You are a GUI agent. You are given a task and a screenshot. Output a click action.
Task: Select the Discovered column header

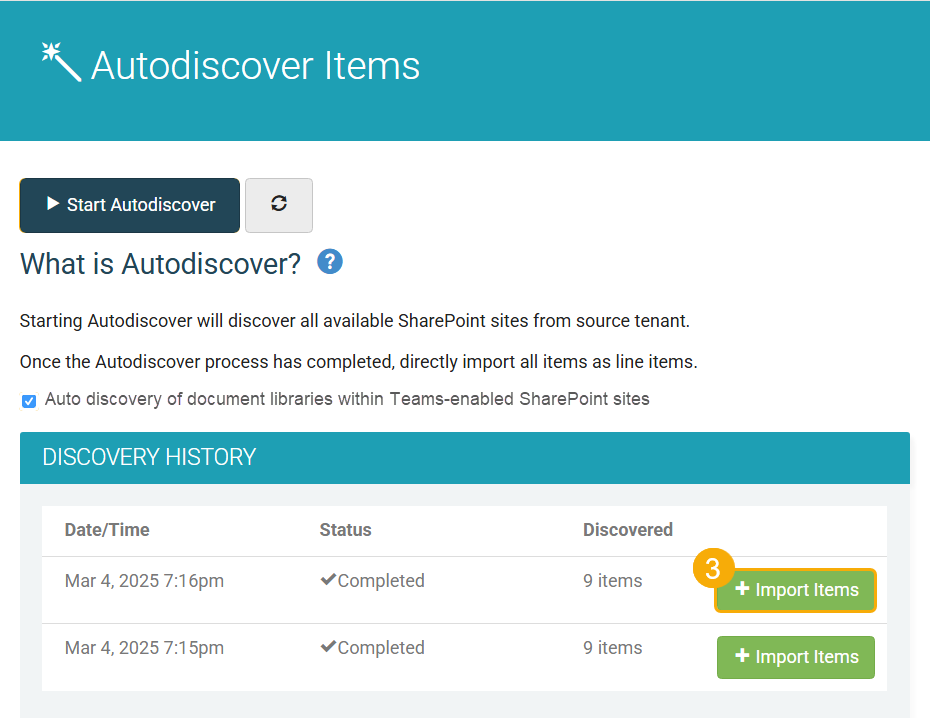627,530
